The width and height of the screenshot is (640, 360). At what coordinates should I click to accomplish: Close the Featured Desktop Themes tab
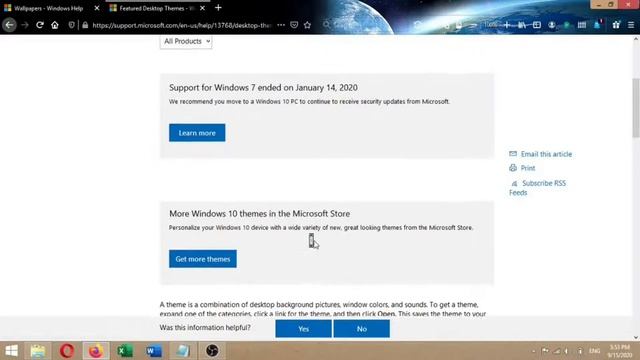pos(202,8)
